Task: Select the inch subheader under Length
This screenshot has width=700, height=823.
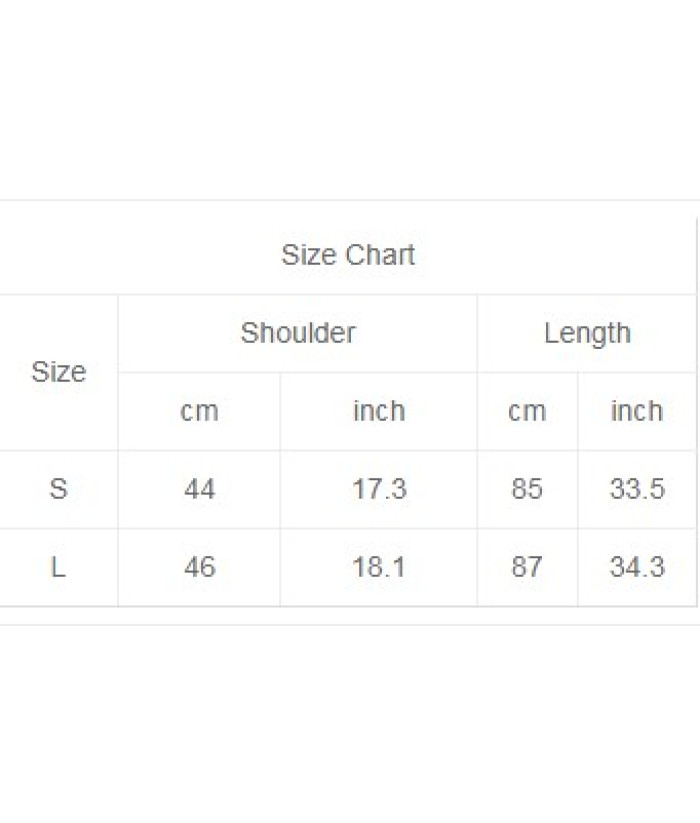Action: (x=637, y=411)
